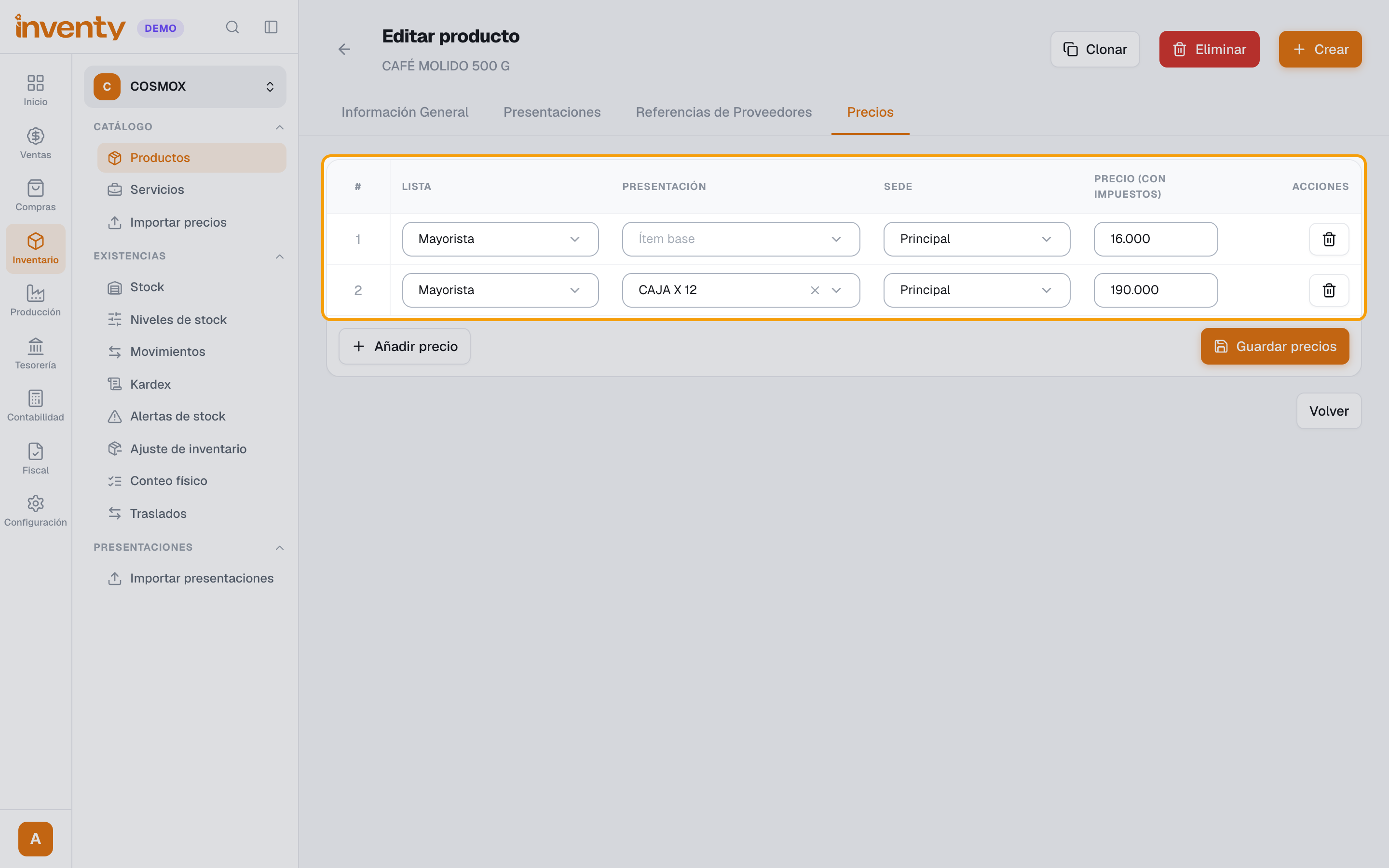Open the Tesorería module
1389x868 pixels.
[x=36, y=353]
